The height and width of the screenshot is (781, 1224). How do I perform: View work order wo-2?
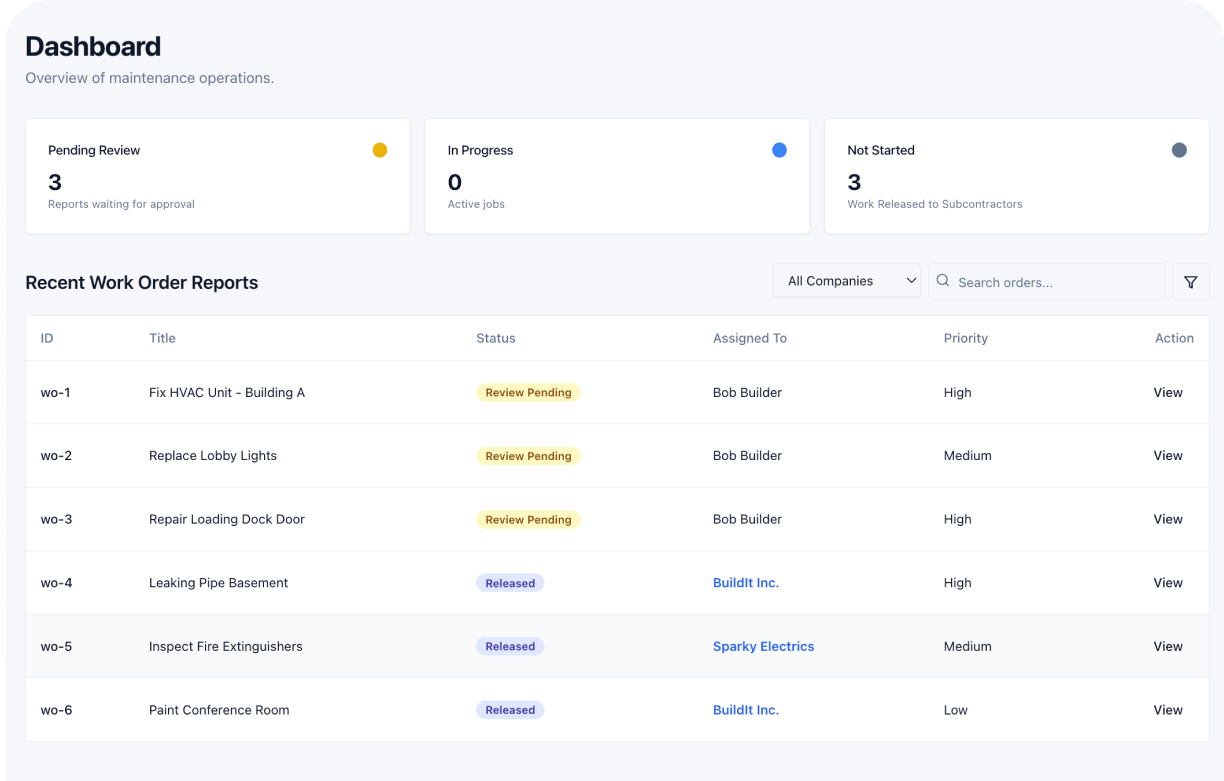[x=1168, y=455]
